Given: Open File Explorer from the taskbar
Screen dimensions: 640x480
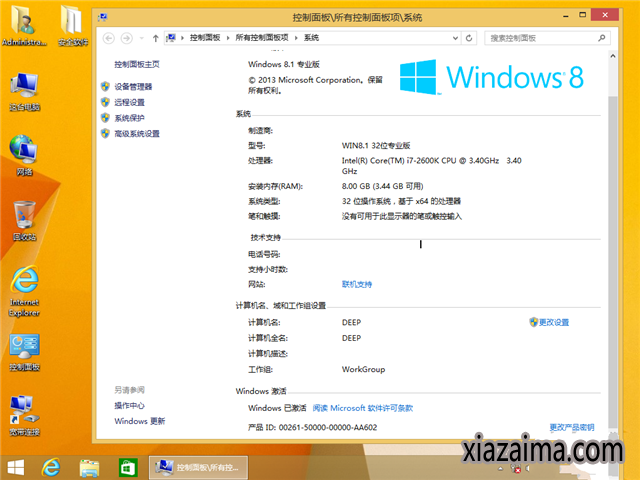Looking at the screenshot, I should pyautogui.click(x=89, y=468).
